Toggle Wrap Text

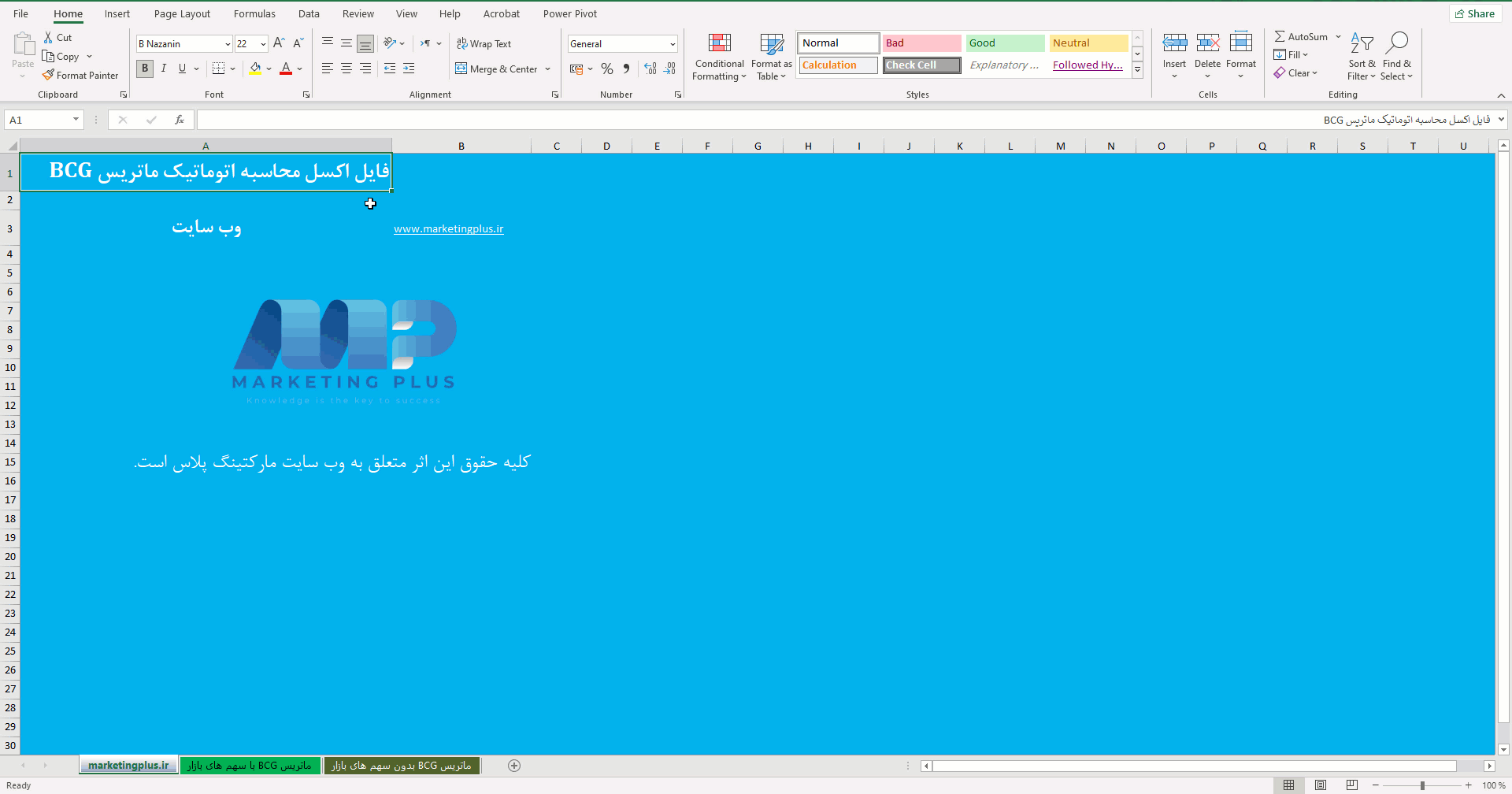tap(484, 43)
